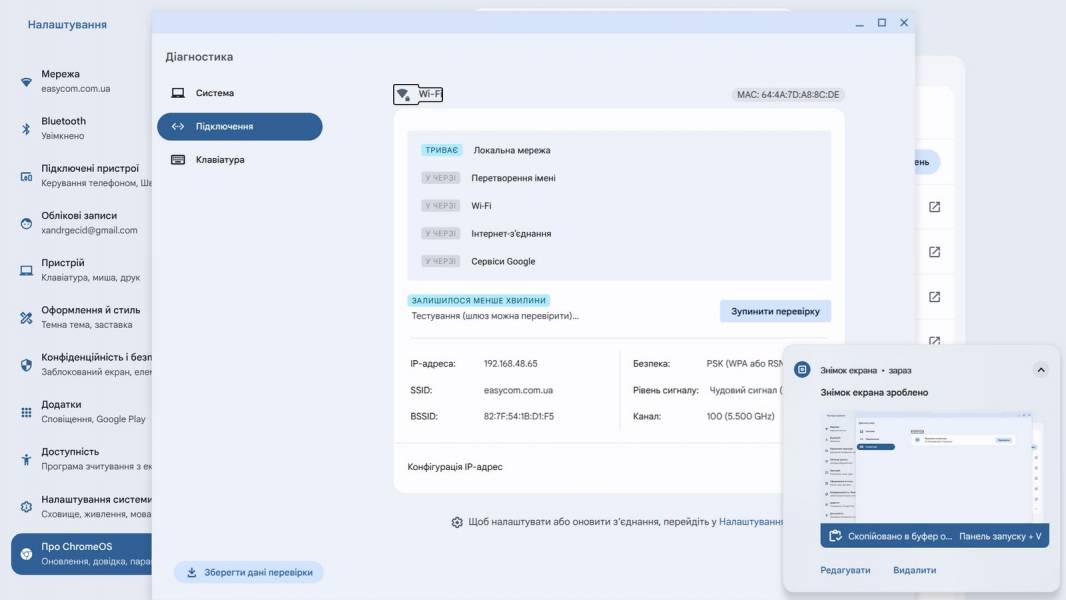Click the Доступність accessibility icon
Screen dimensions: 1066x600
coord(26,459)
